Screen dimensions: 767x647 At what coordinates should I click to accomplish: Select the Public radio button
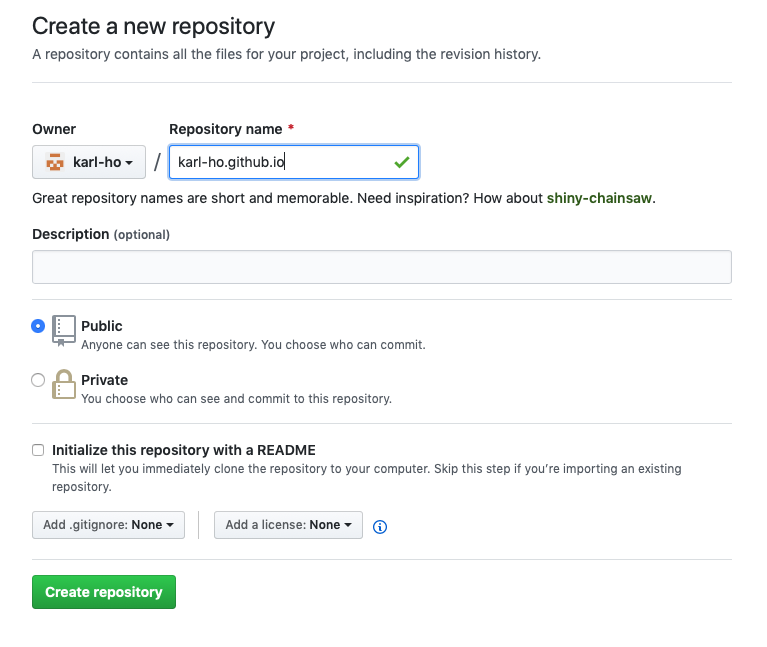pos(38,326)
